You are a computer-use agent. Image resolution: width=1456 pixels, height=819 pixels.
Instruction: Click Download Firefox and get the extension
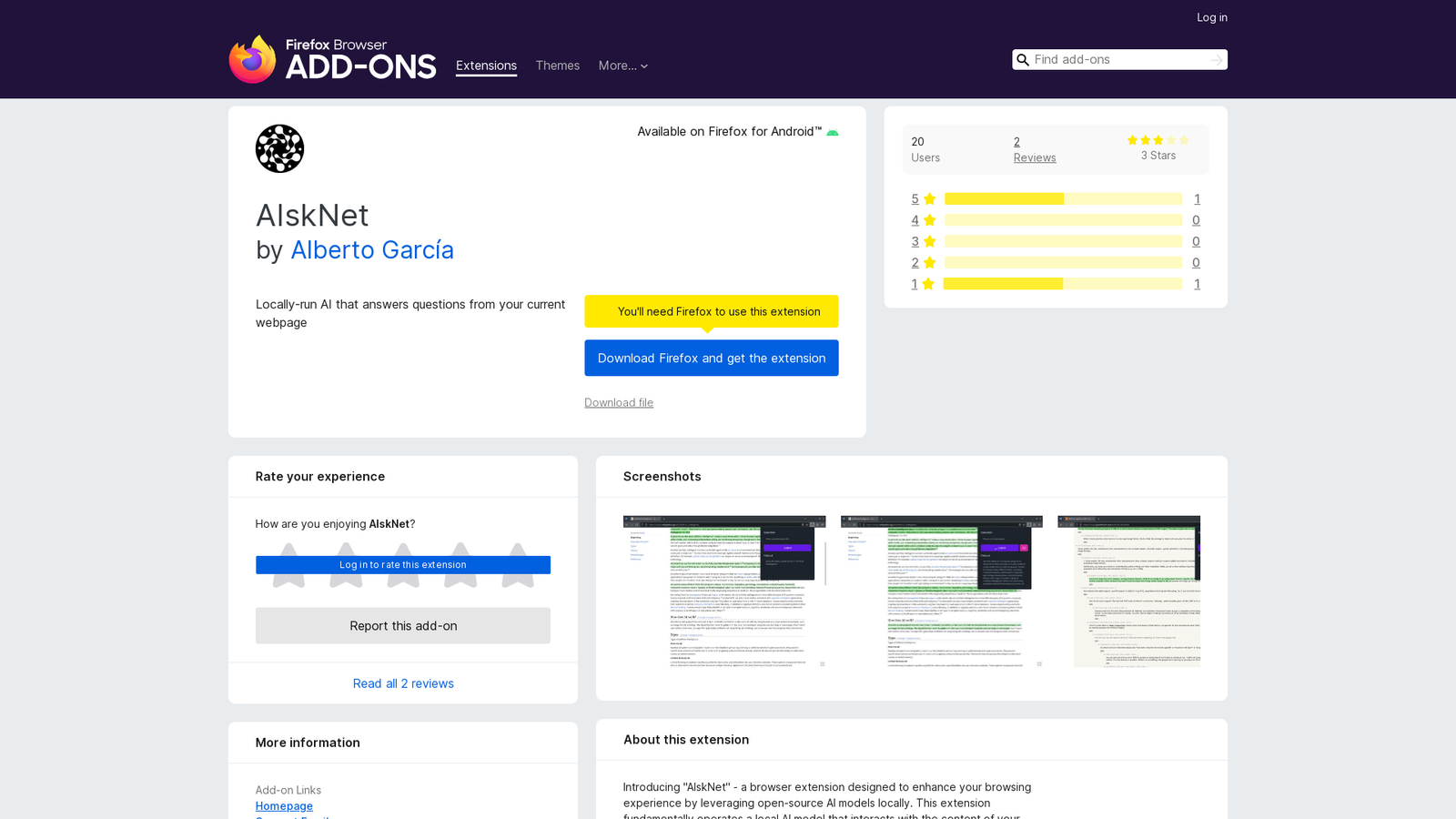pos(712,358)
